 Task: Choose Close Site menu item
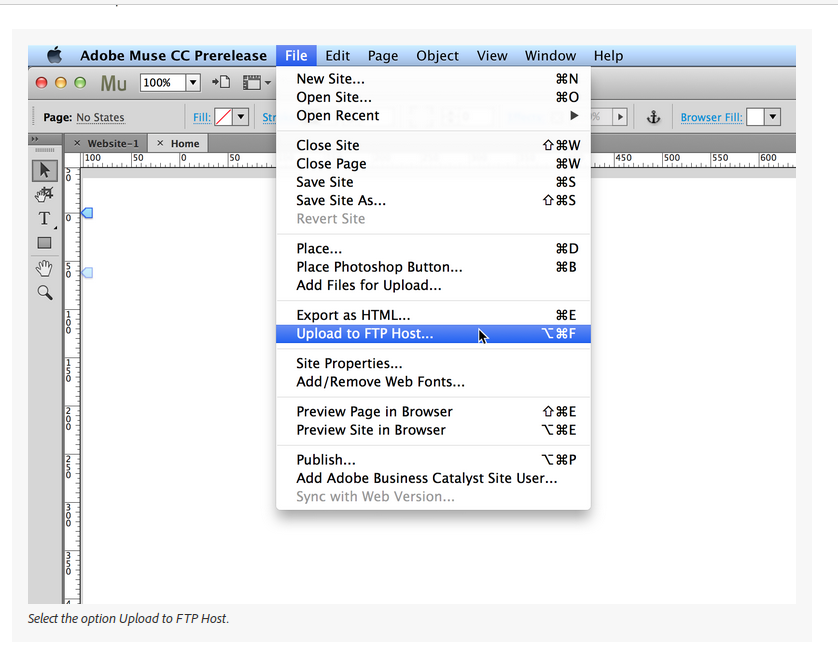click(433, 145)
